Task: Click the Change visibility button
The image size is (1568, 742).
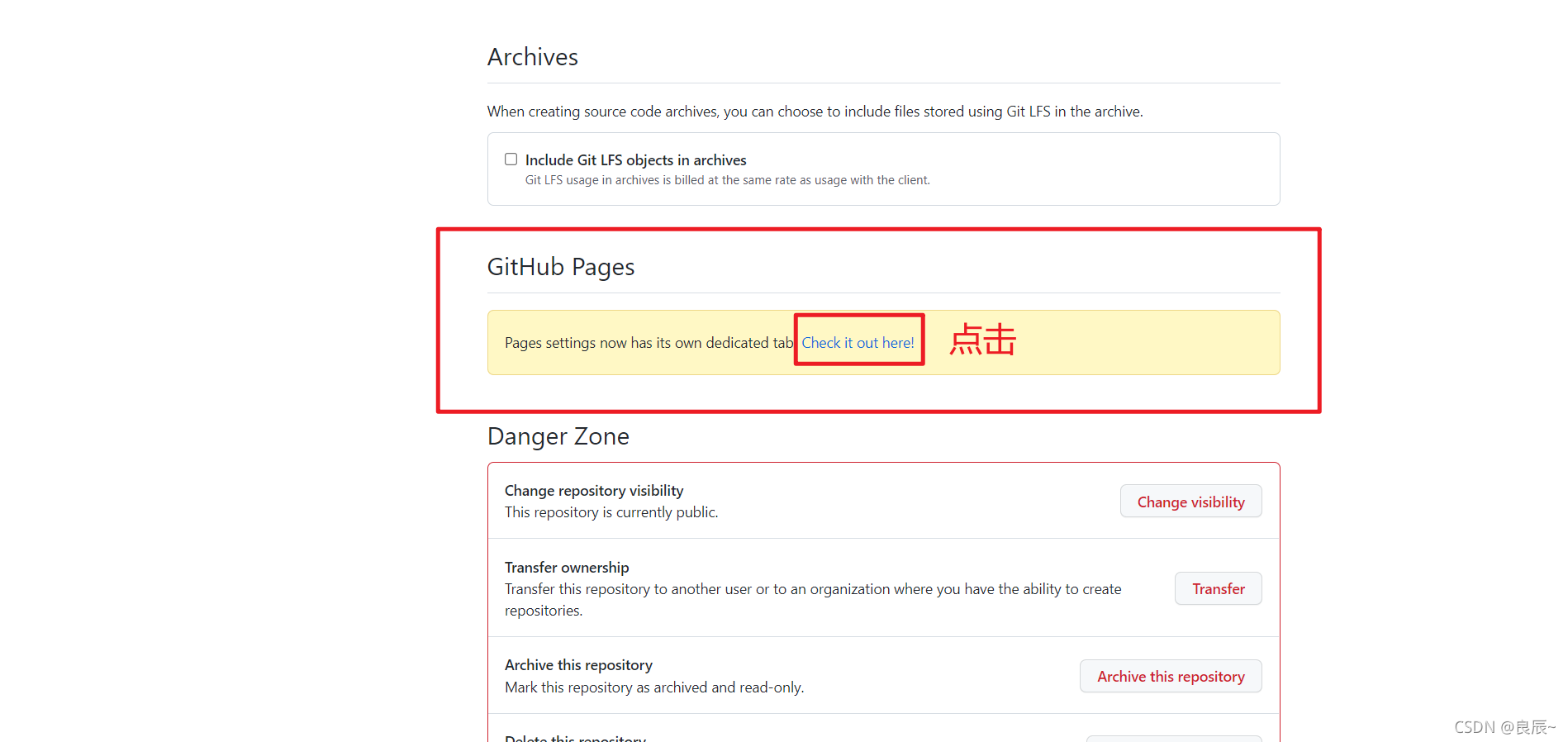Action: (x=1190, y=502)
